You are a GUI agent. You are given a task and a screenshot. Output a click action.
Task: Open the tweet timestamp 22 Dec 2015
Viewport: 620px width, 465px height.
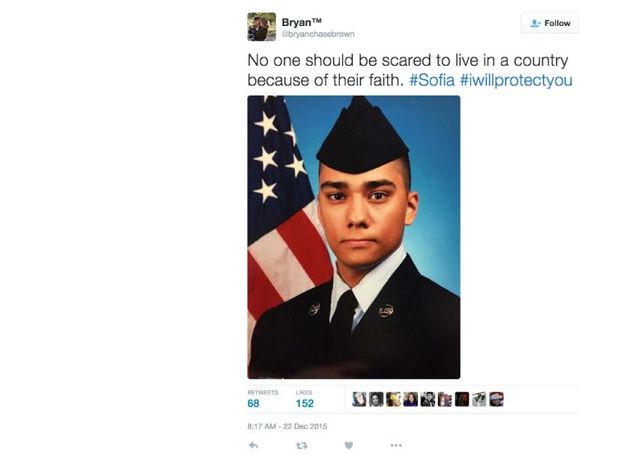pyautogui.click(x=287, y=426)
